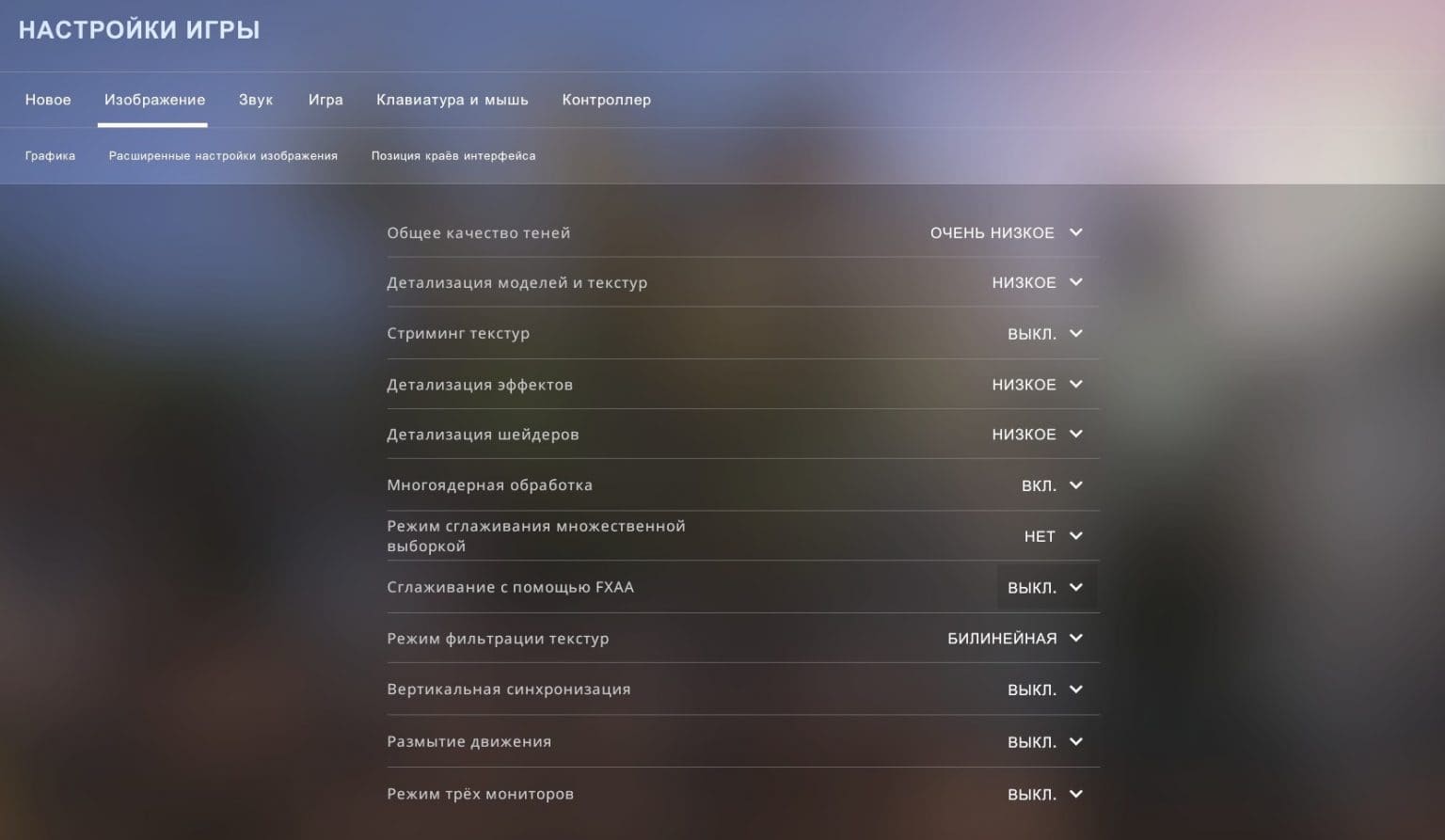Click the Многоядерная обработка label
Screen dimensions: 1445x840
(490, 485)
